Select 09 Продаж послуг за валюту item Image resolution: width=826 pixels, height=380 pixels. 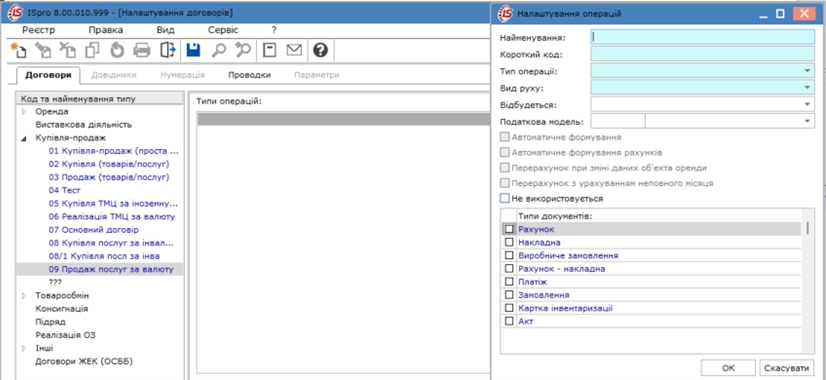tap(111, 269)
